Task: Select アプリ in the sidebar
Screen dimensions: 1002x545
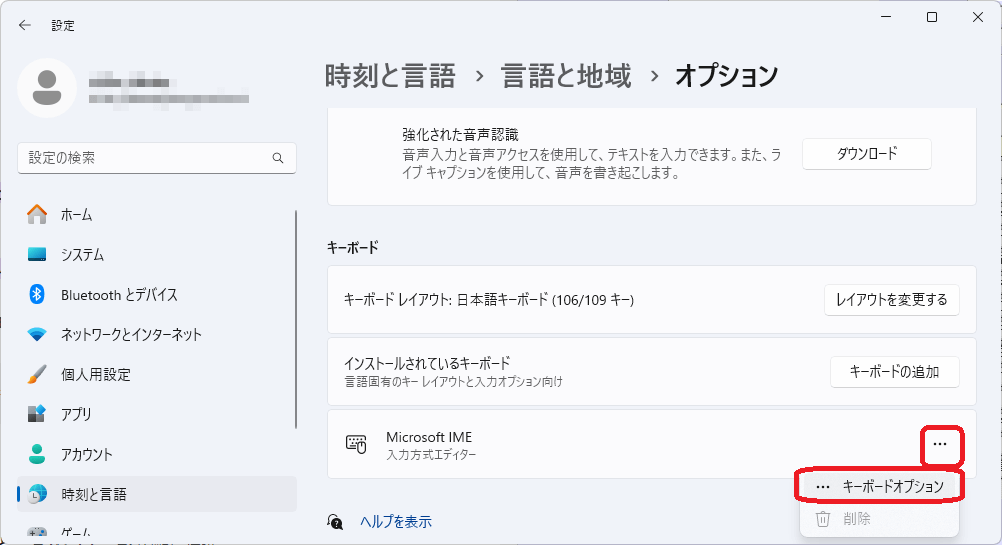Action: click(76, 414)
